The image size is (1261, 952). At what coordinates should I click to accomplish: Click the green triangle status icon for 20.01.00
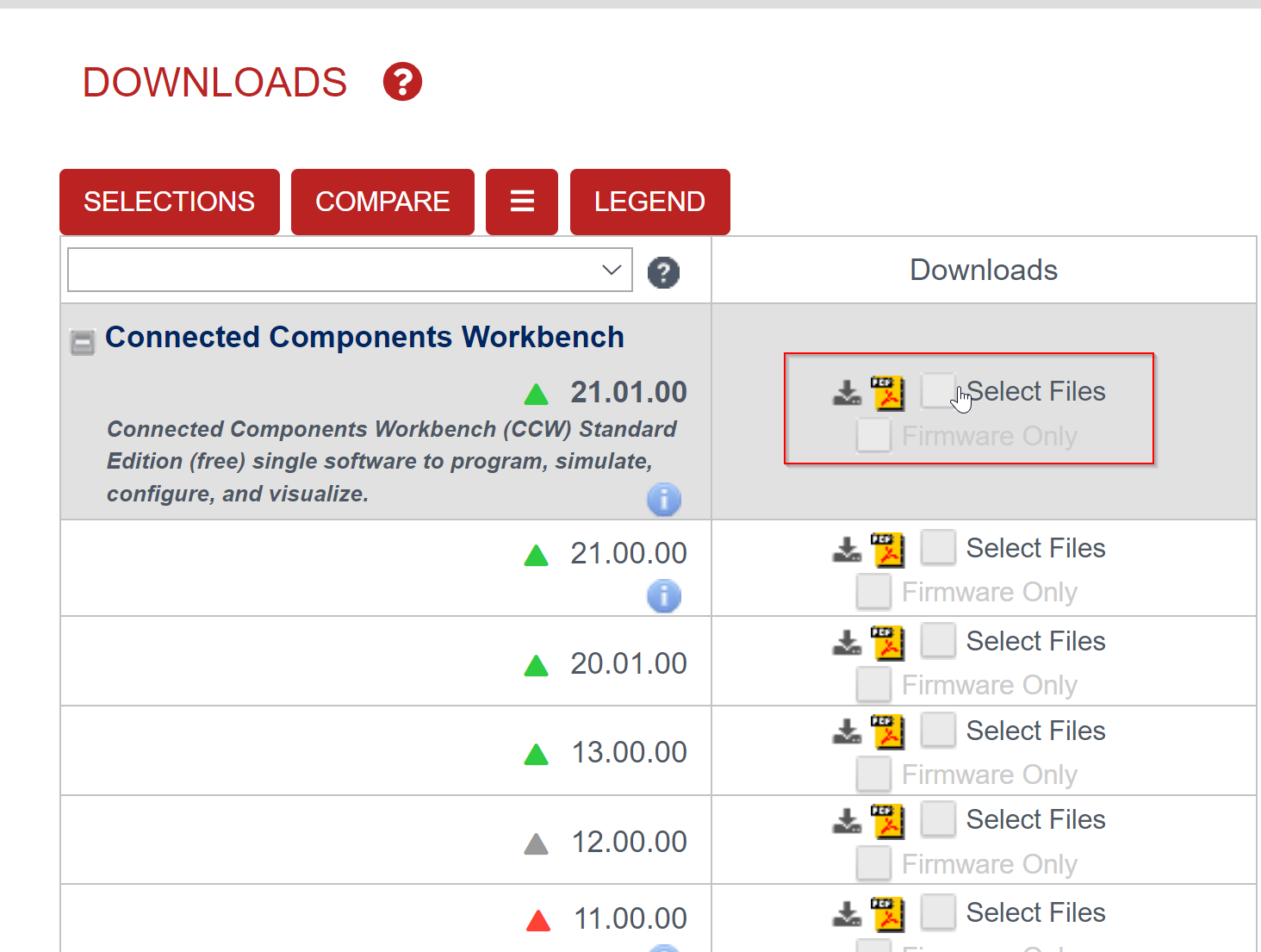[537, 666]
